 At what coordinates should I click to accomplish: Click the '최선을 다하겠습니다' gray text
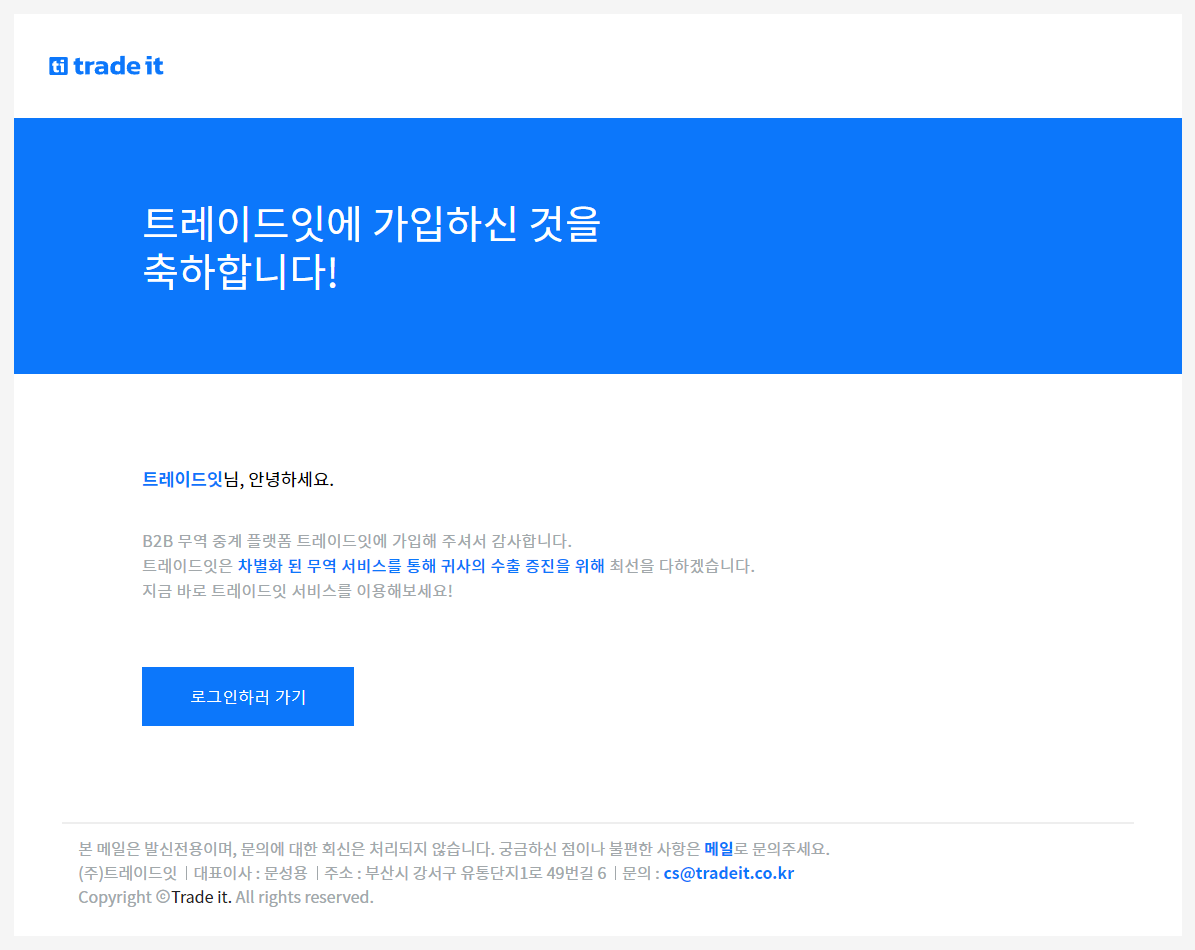coord(681,566)
